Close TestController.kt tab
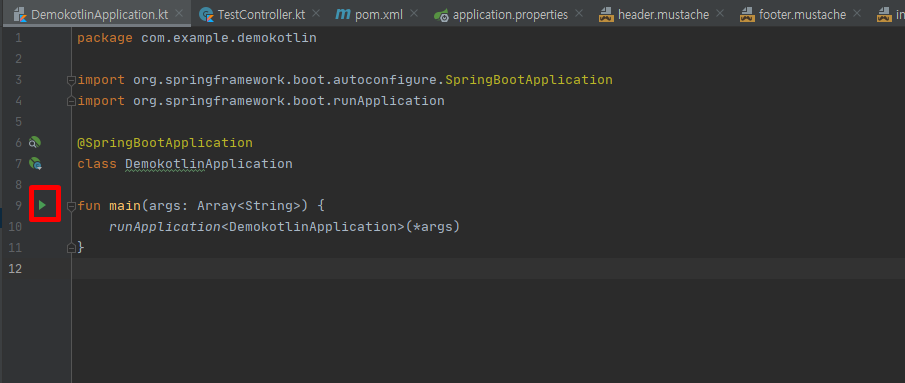The image size is (905, 383). coord(316,13)
